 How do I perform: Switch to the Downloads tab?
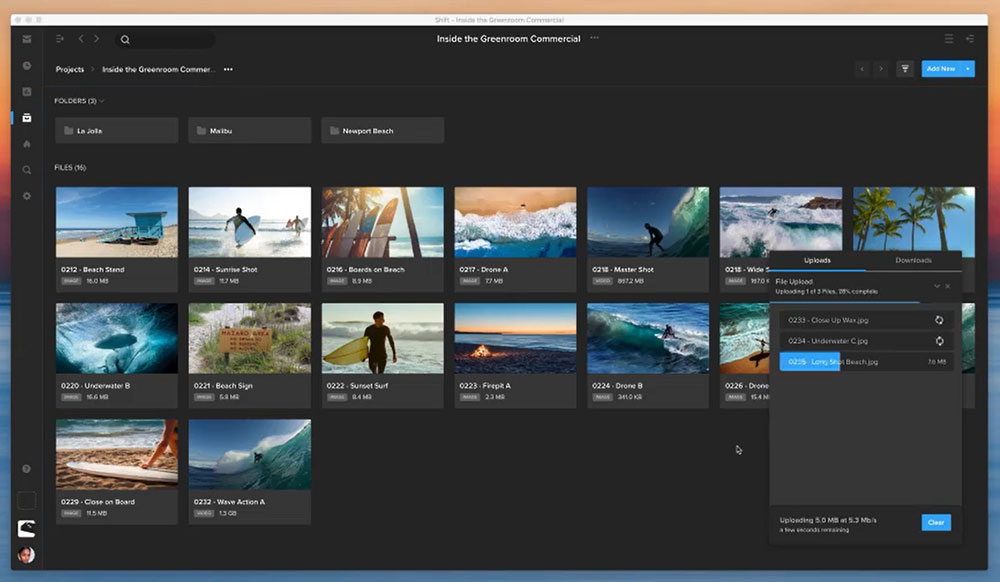[x=913, y=260]
